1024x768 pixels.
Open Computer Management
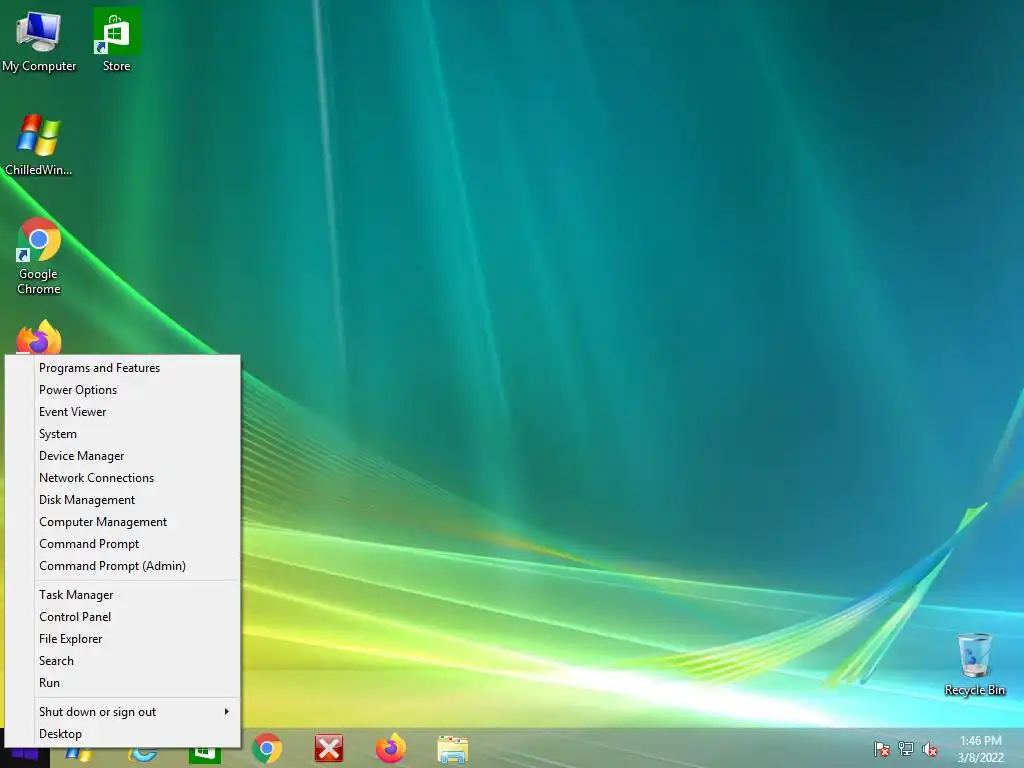pyautogui.click(x=123, y=522)
